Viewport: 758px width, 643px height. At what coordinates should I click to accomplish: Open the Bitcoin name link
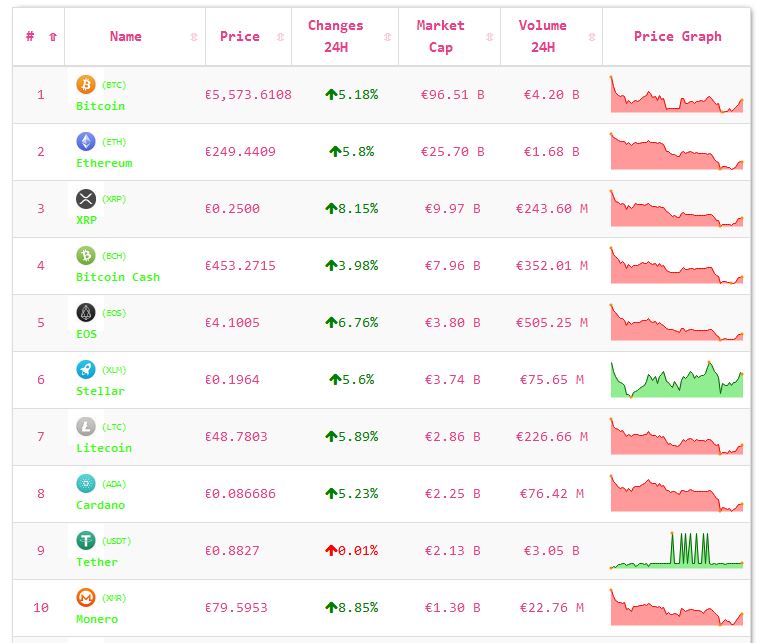pos(100,106)
